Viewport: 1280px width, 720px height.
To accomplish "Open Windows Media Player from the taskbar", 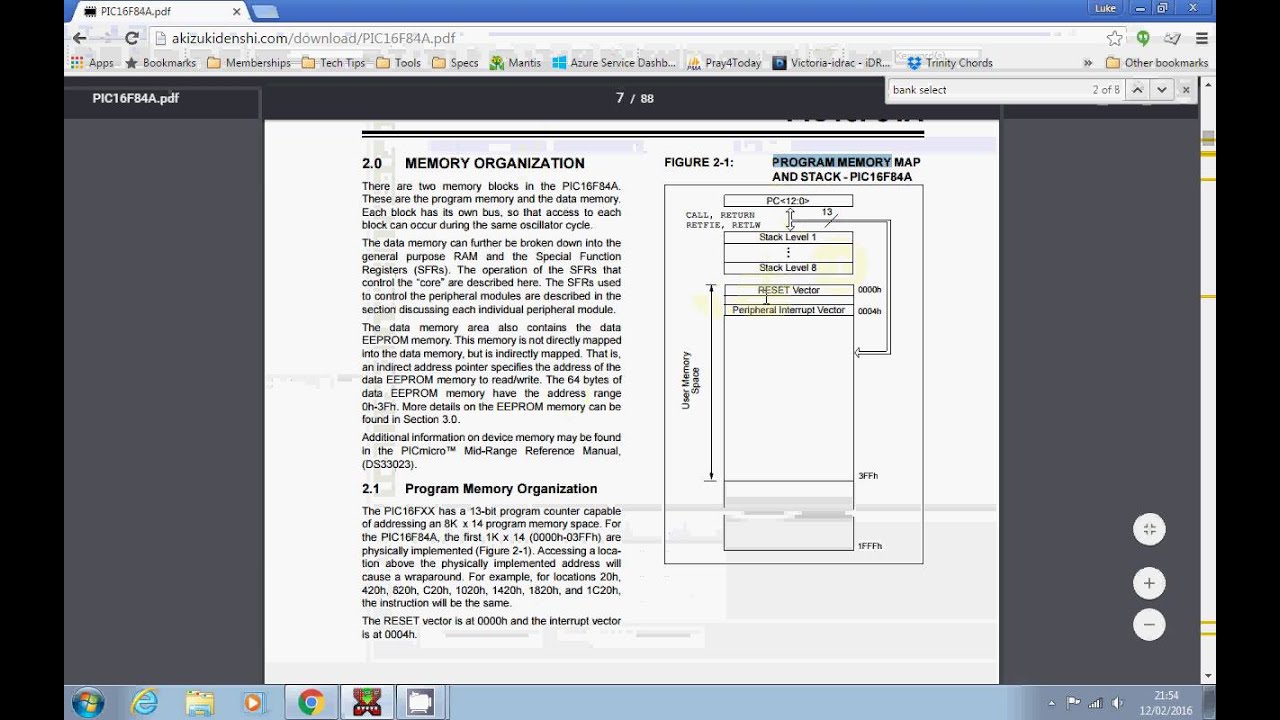I will (x=253, y=702).
